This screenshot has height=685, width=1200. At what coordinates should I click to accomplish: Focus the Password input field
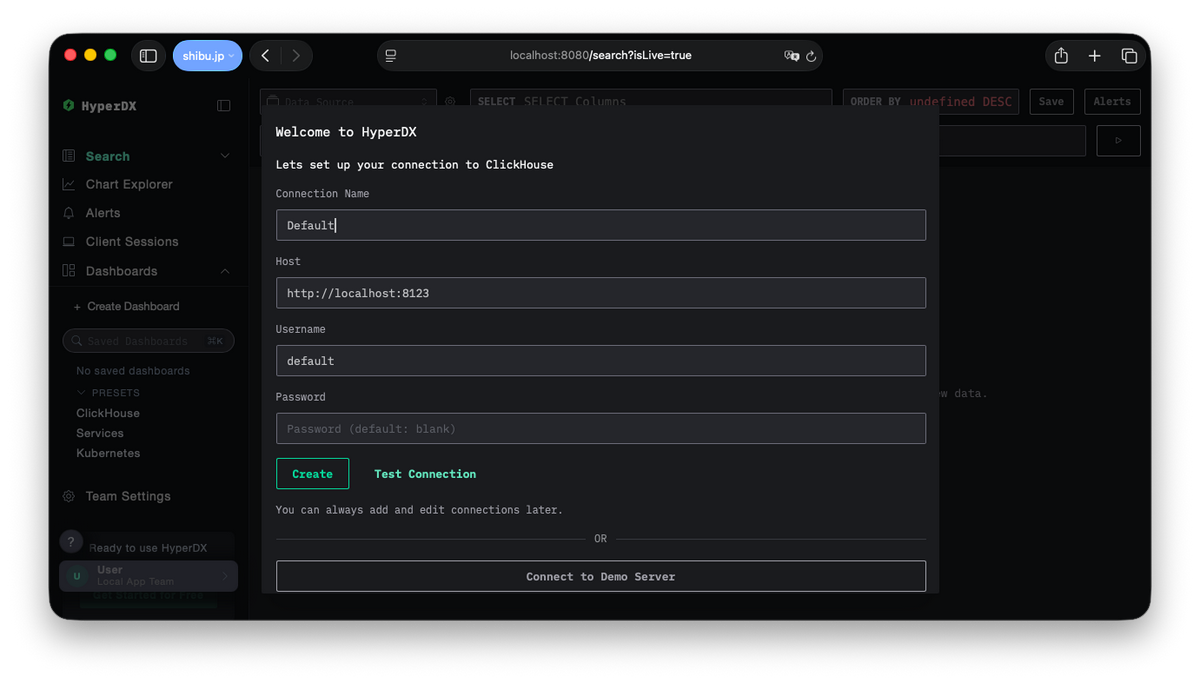point(600,429)
